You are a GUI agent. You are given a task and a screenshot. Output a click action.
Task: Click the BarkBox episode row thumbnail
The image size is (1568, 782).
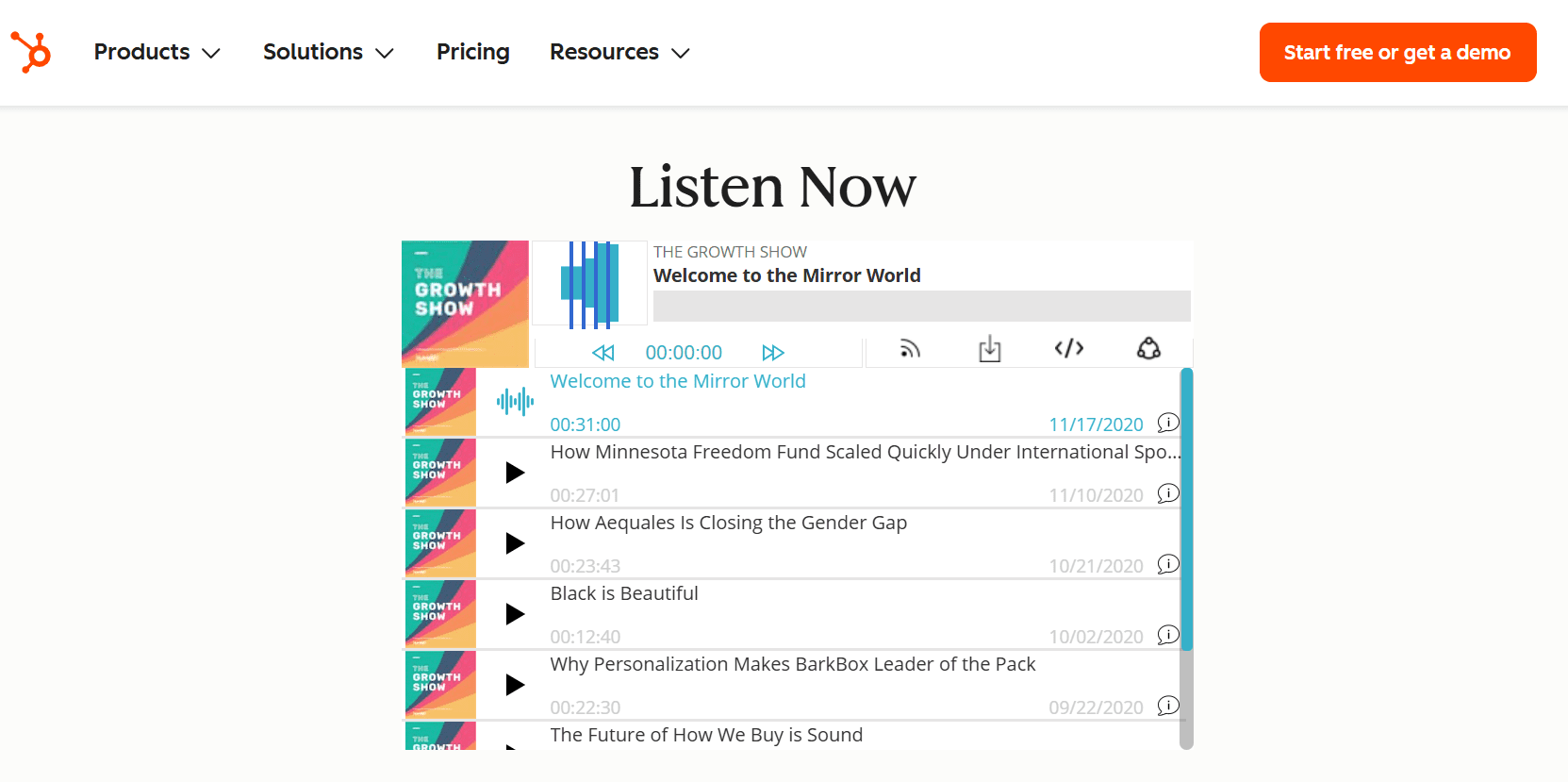coord(440,685)
